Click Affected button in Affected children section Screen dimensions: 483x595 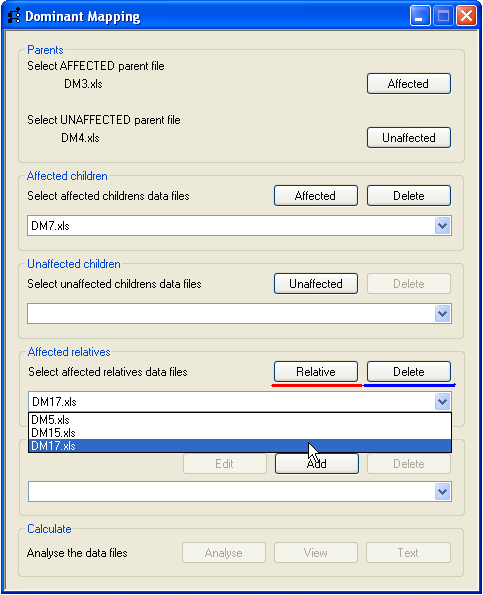click(x=316, y=195)
